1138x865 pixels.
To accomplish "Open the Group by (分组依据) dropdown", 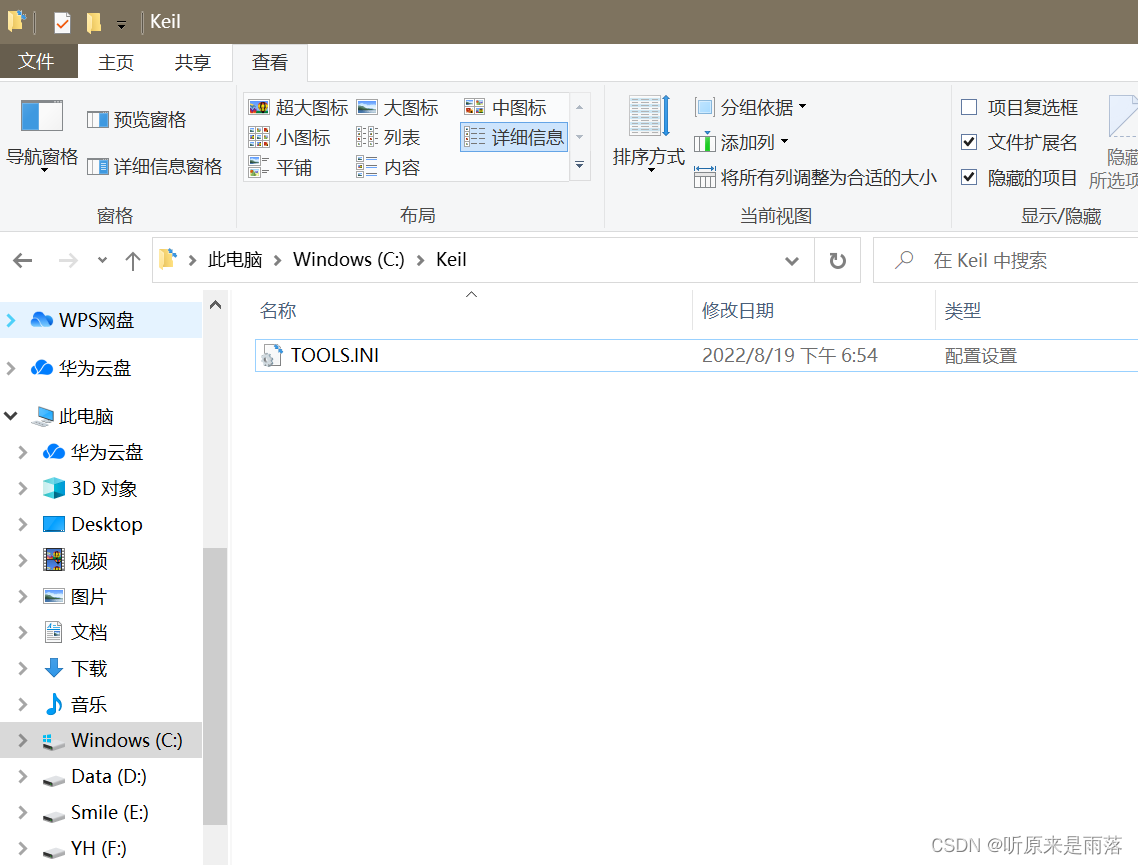I will (750, 107).
